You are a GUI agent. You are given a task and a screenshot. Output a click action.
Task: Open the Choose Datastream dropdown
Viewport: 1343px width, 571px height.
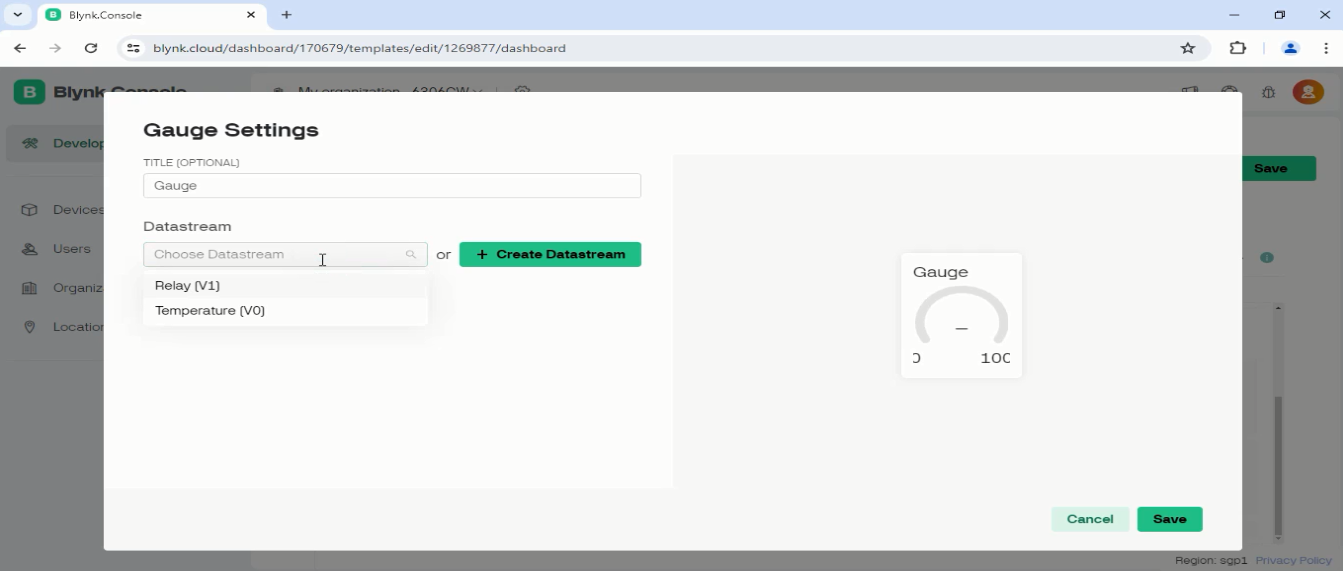pyautogui.click(x=275, y=255)
